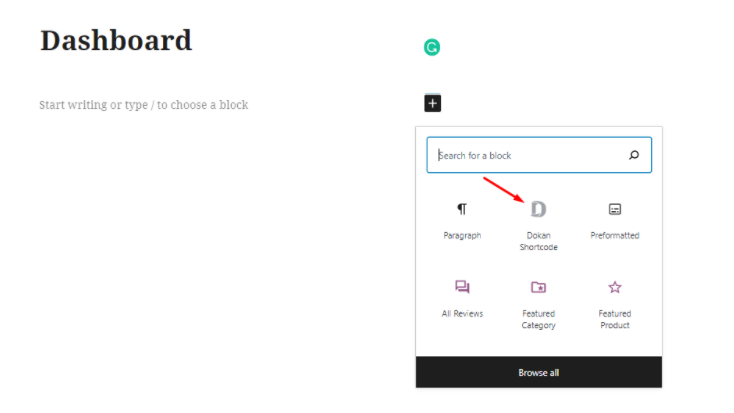Click the empty white area inside the block inserter popup

click(539, 344)
